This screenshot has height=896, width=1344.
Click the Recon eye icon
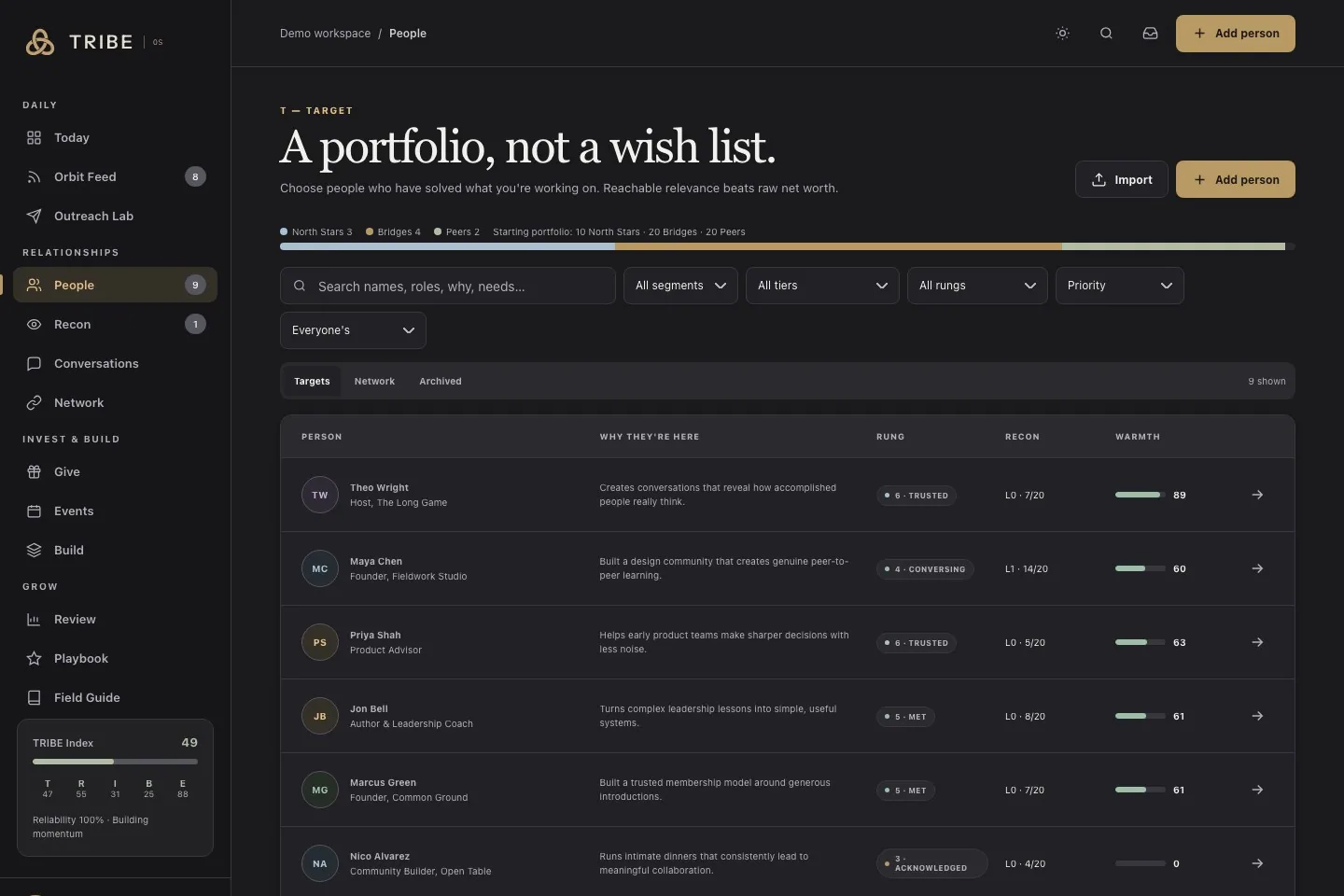[35, 324]
